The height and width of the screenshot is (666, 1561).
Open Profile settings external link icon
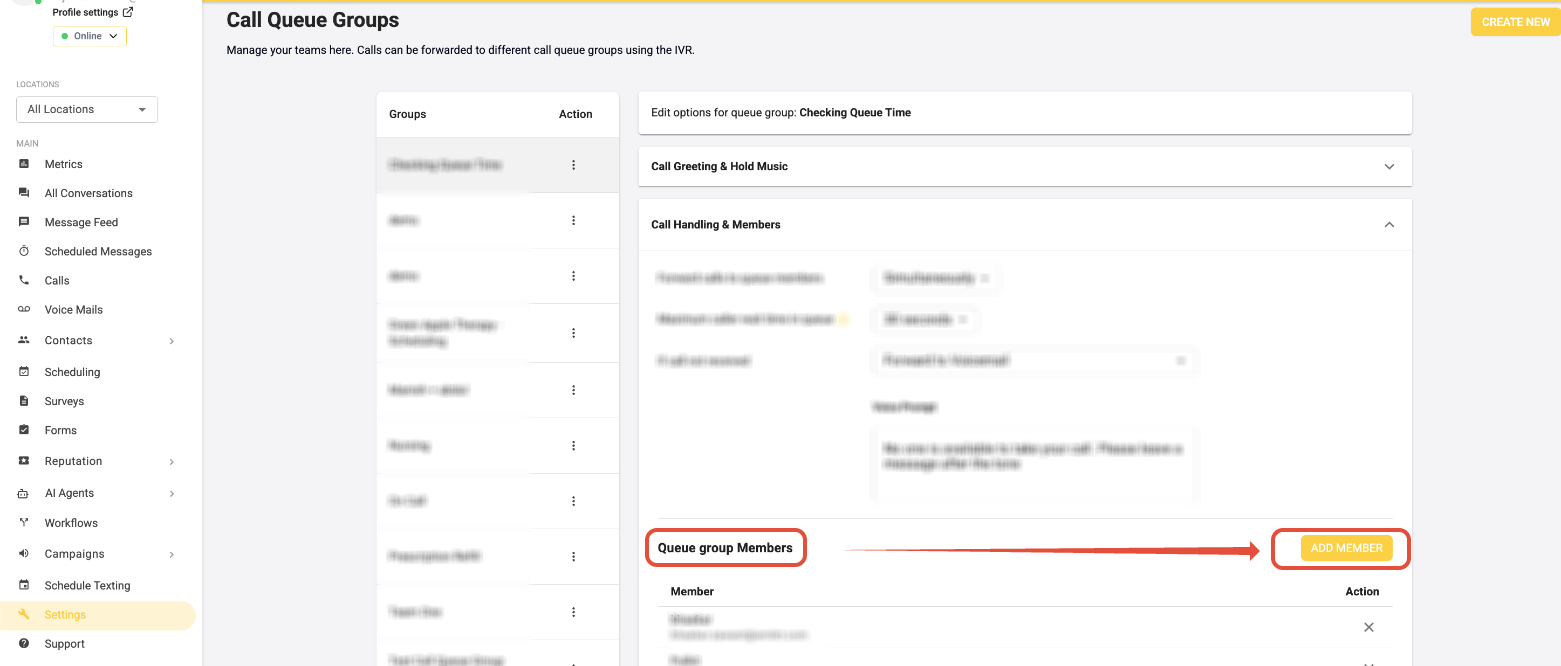(x=127, y=13)
